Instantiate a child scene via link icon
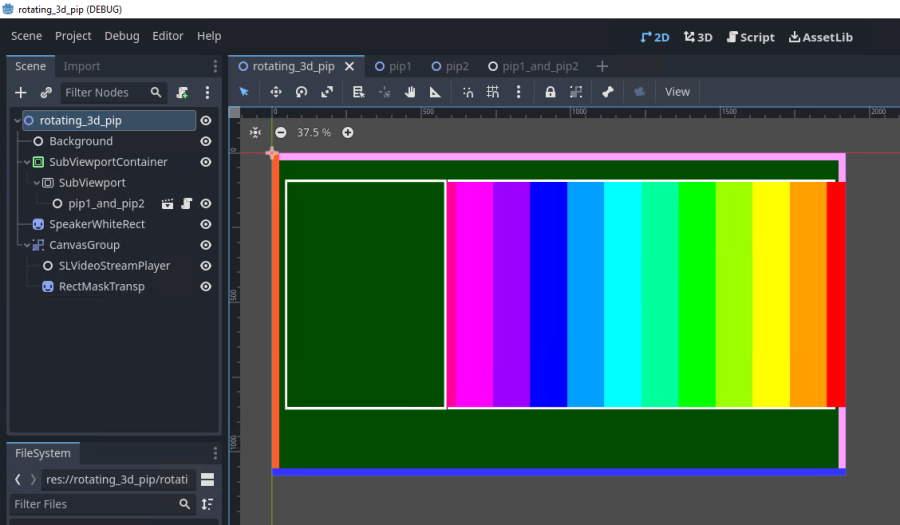 point(46,92)
